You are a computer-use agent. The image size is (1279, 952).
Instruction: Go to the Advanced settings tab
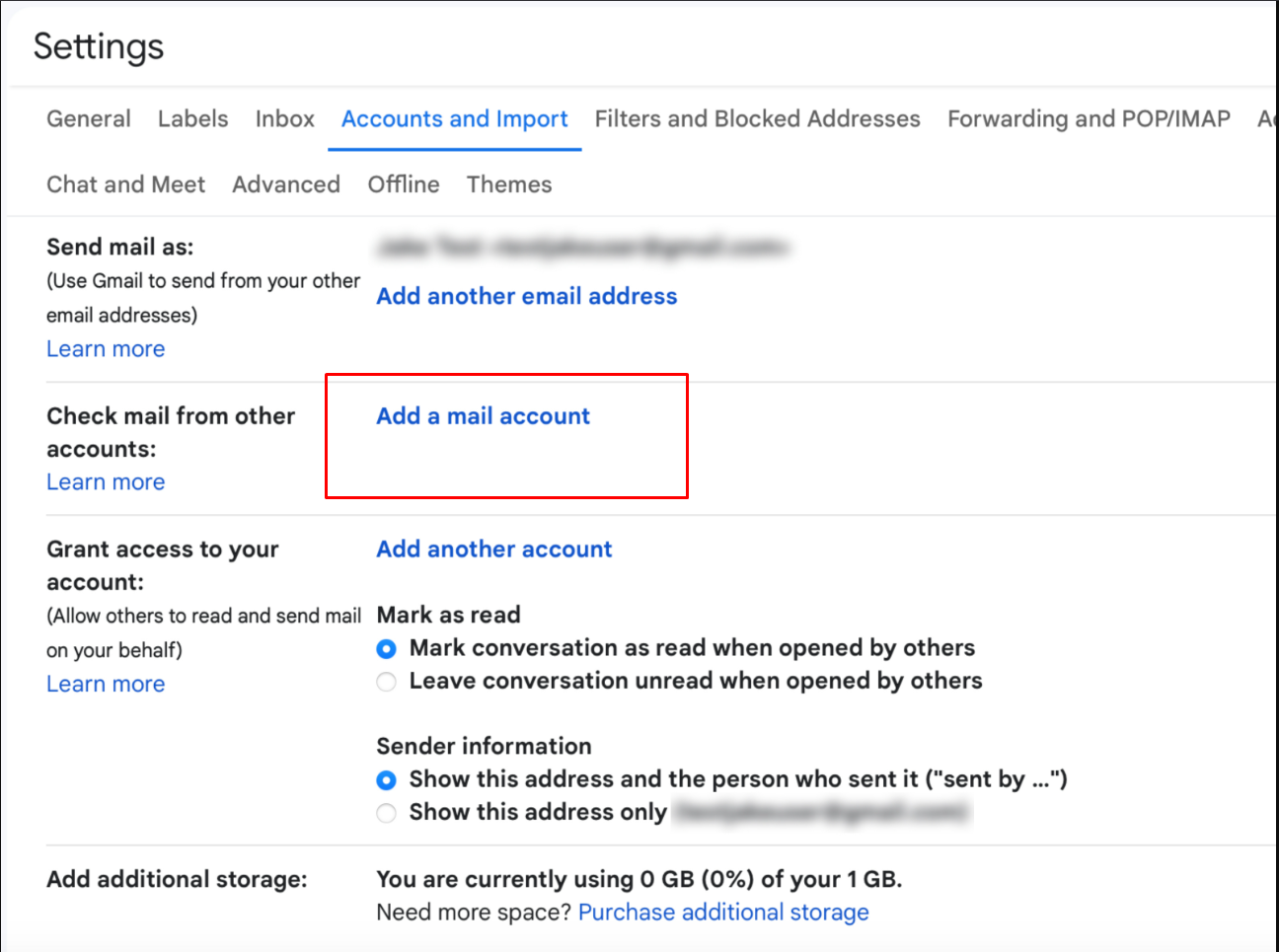286,184
